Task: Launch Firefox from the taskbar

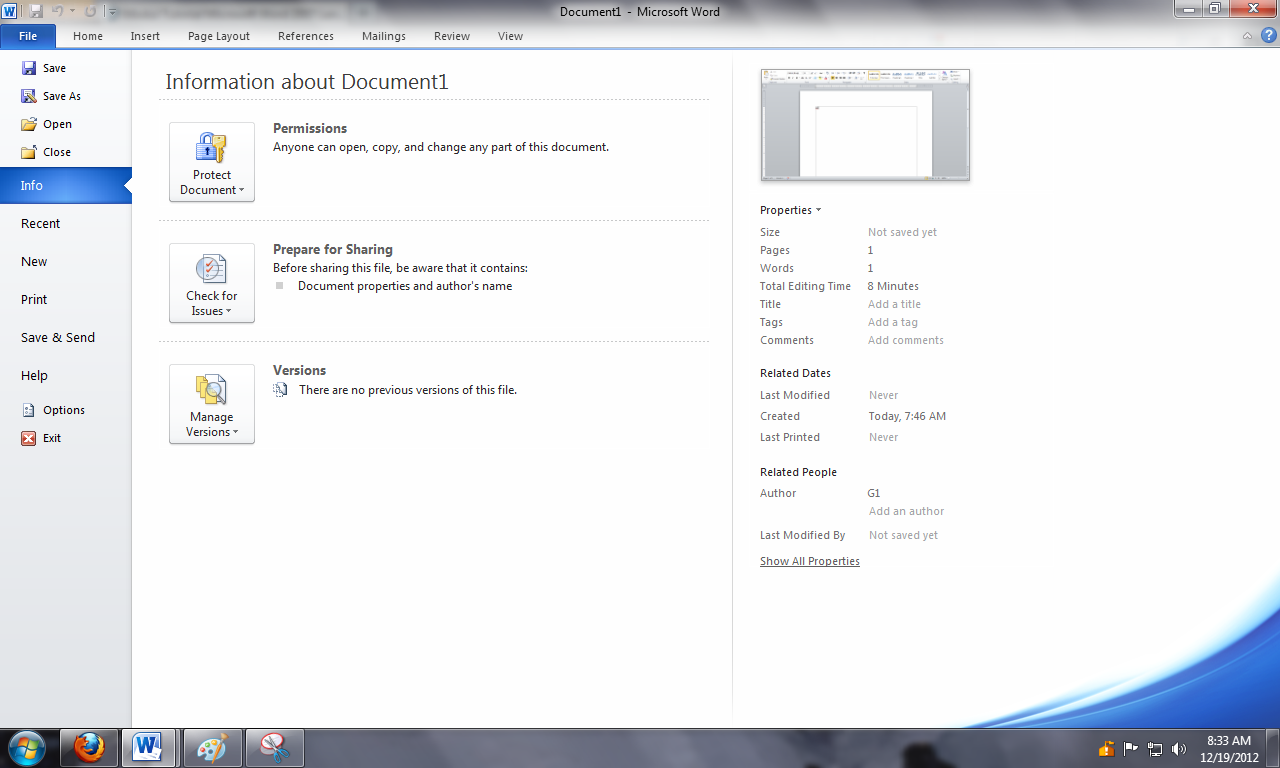Action: [89, 748]
